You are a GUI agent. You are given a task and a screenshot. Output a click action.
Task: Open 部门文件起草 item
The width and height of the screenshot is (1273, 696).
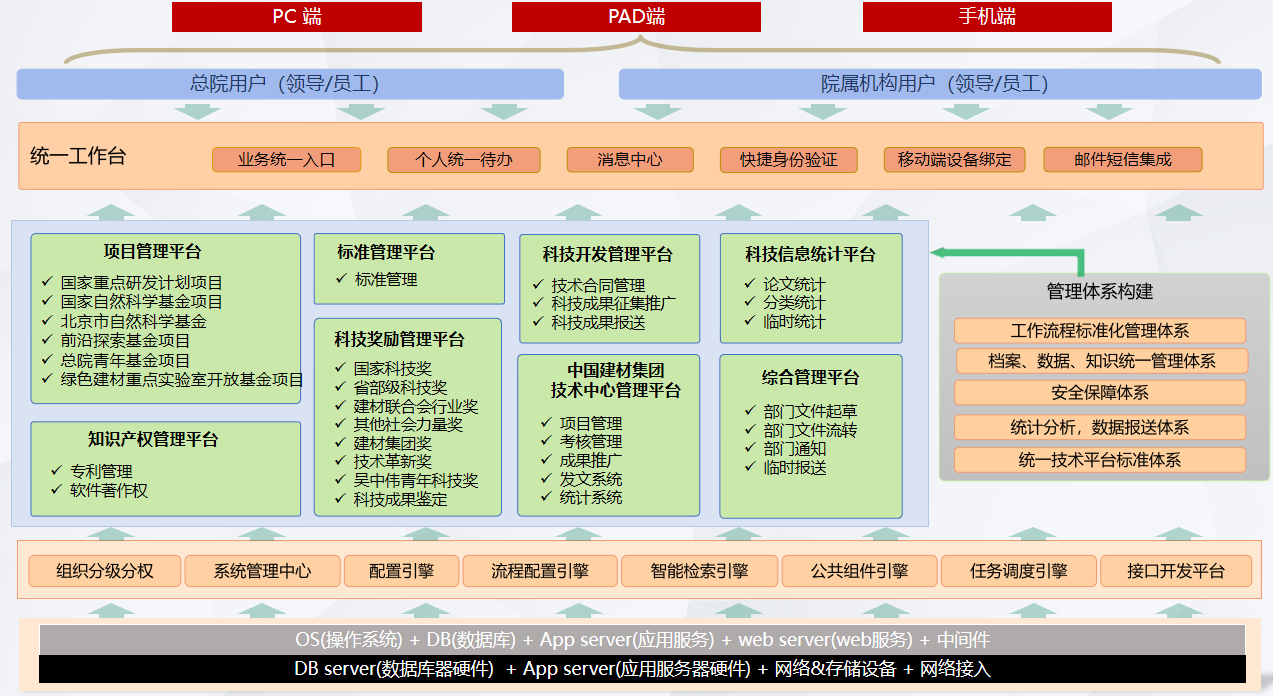(x=810, y=411)
